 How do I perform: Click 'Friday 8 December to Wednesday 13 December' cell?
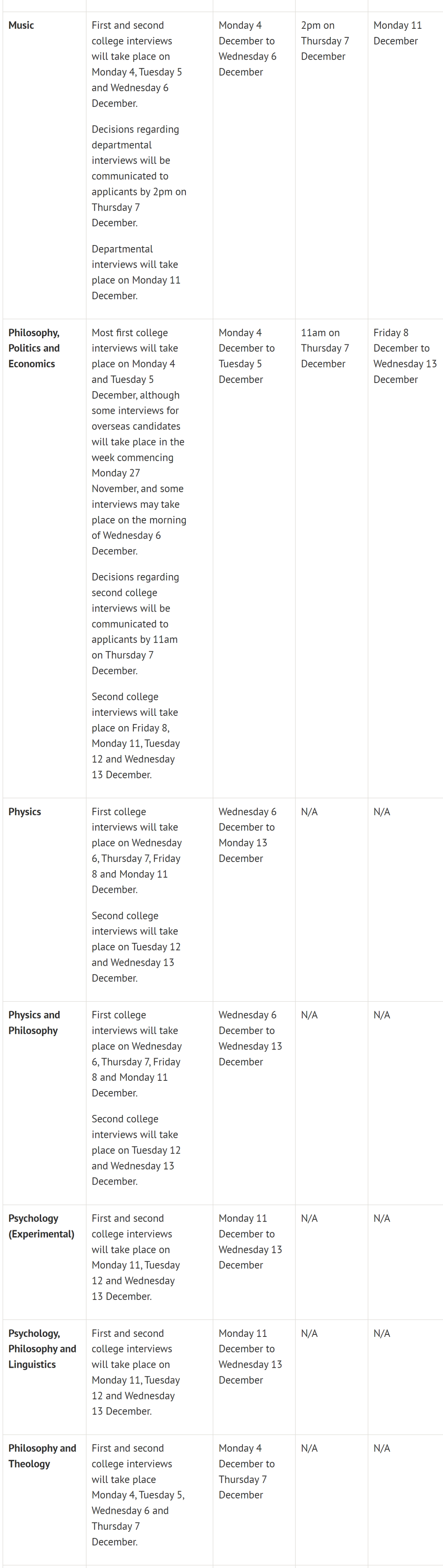coord(405,356)
